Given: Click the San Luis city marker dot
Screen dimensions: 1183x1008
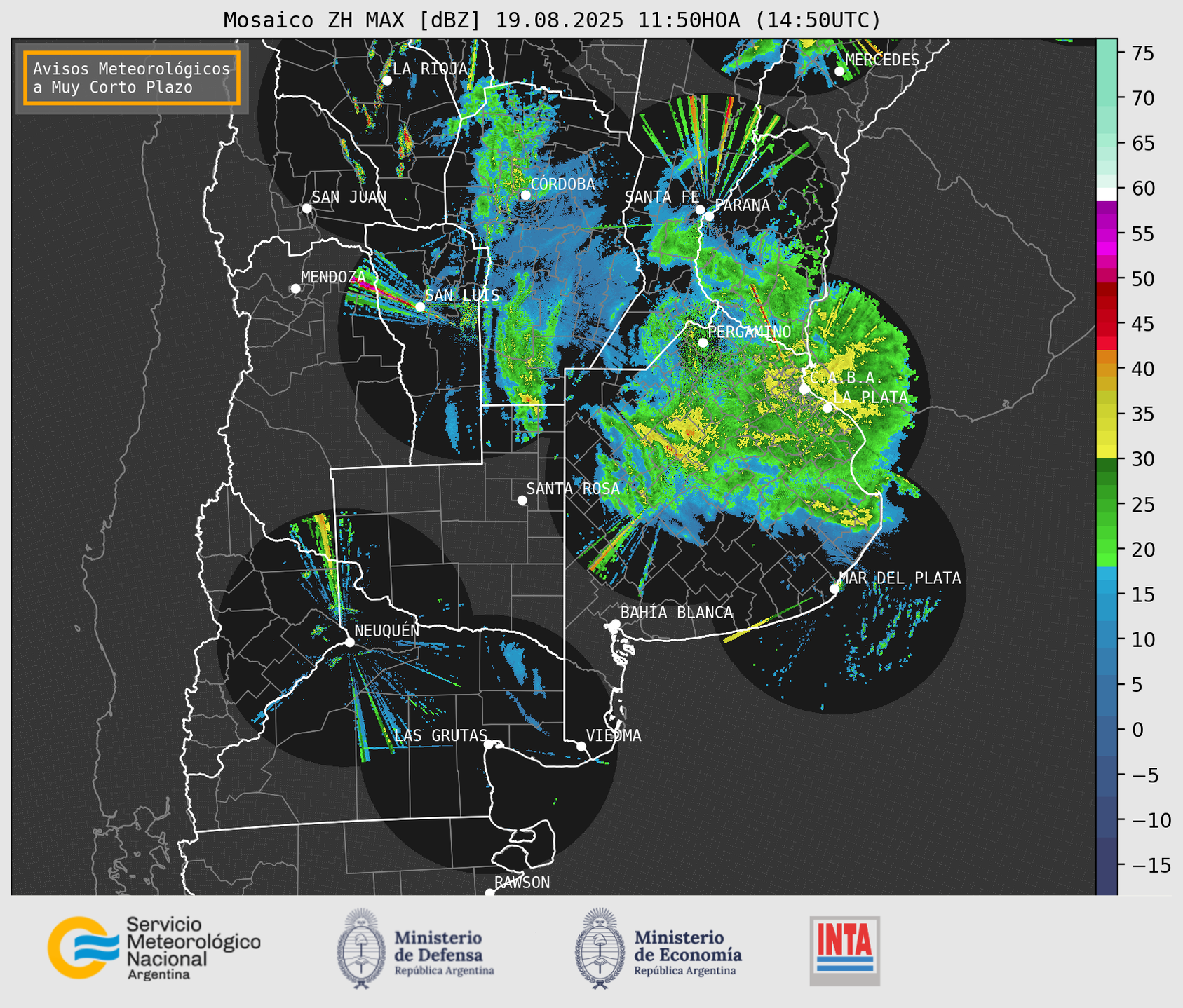Looking at the screenshot, I should [x=420, y=307].
